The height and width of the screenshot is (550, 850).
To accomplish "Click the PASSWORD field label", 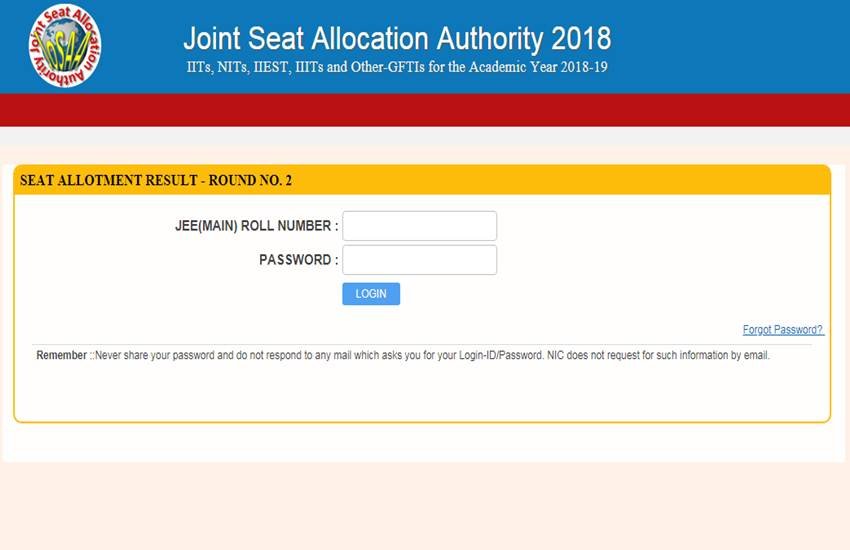I will (x=298, y=260).
